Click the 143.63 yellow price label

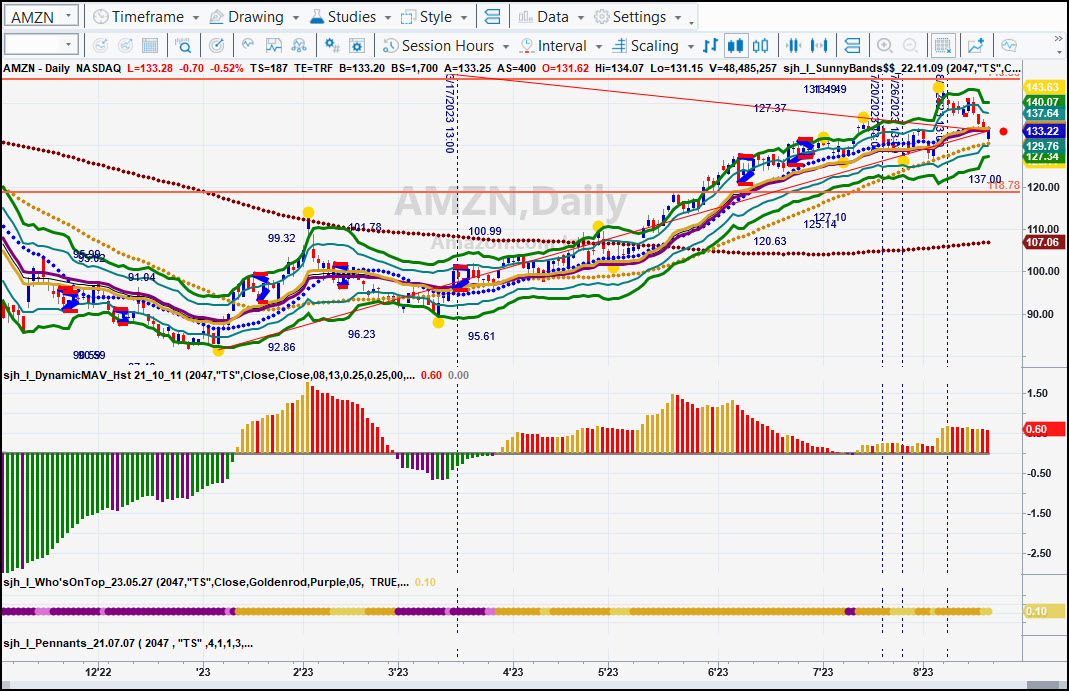point(1042,87)
